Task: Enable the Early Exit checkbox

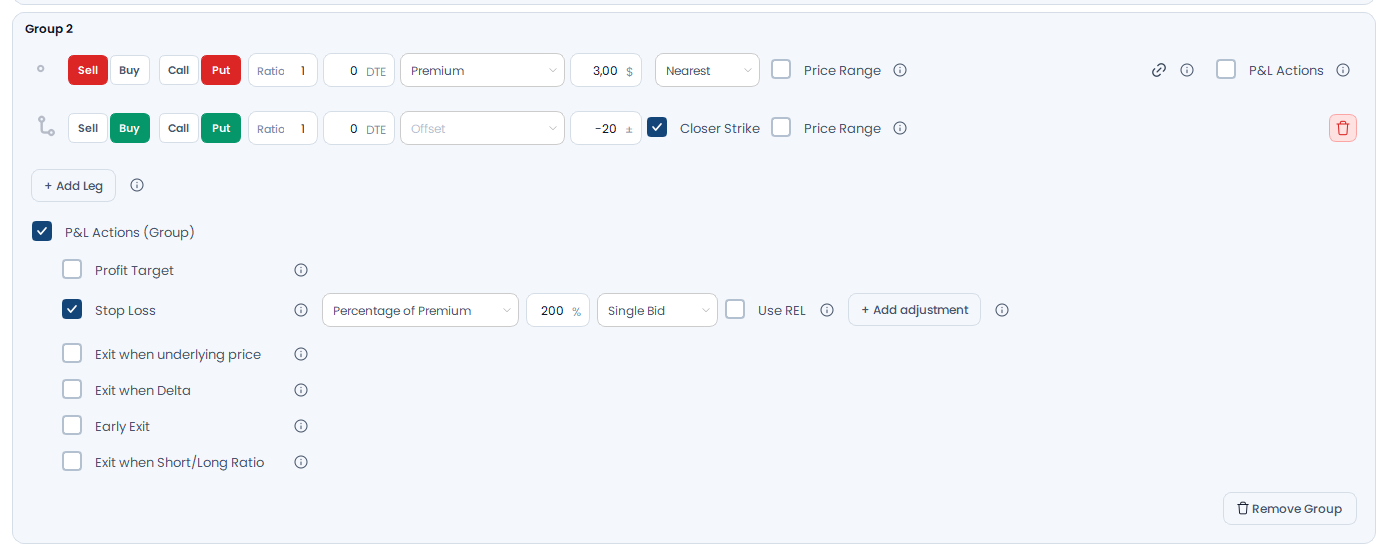Action: tap(72, 425)
